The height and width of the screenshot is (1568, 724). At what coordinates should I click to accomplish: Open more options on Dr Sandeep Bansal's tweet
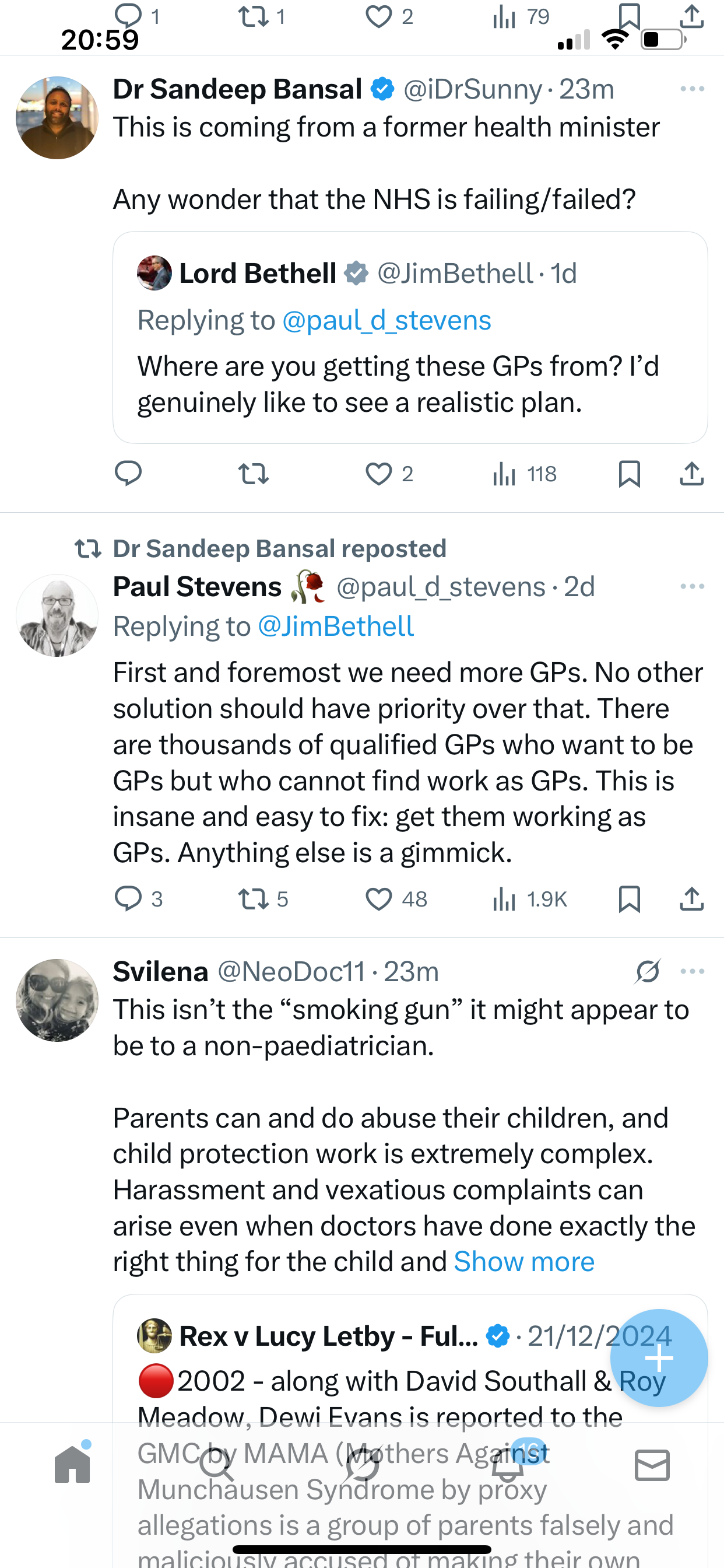[x=692, y=89]
